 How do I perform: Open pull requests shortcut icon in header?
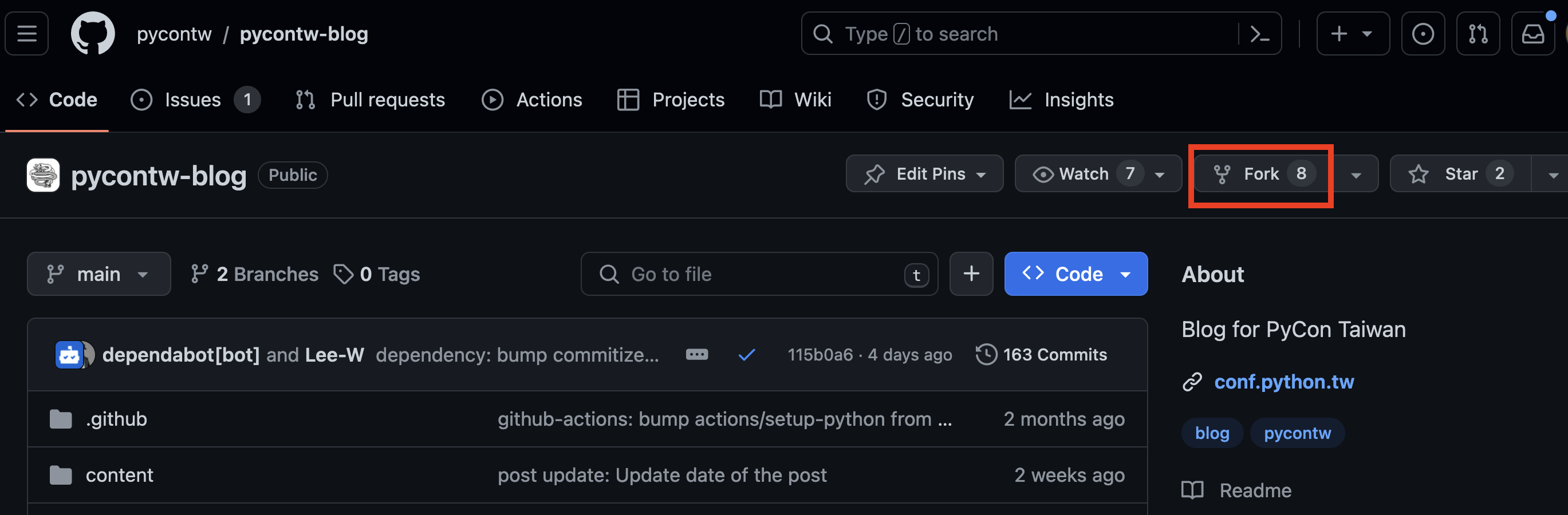(1478, 33)
